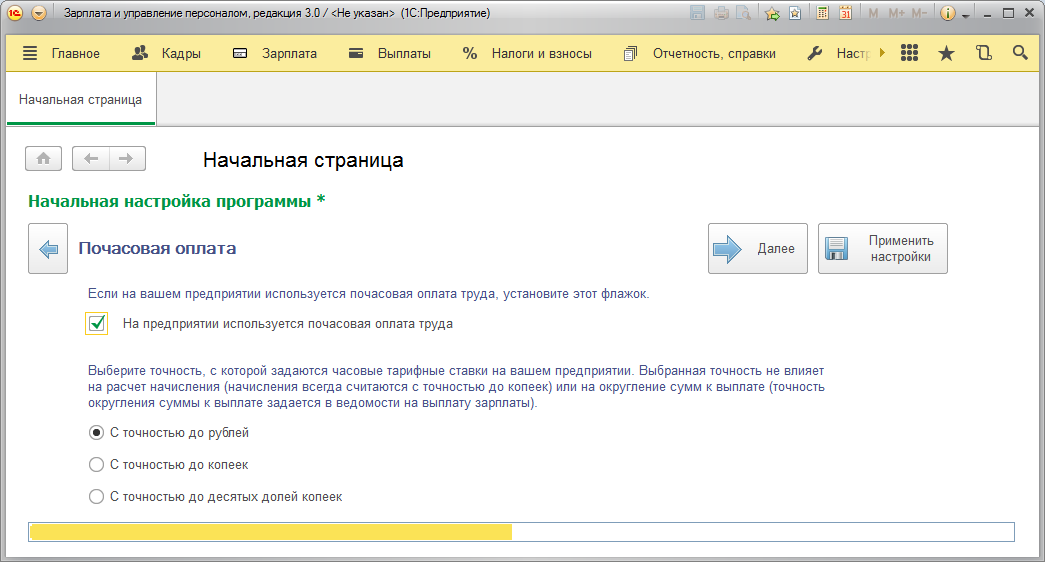This screenshot has width=1045, height=562.
Task: Click the wrench settings icon
Action: pos(814,53)
